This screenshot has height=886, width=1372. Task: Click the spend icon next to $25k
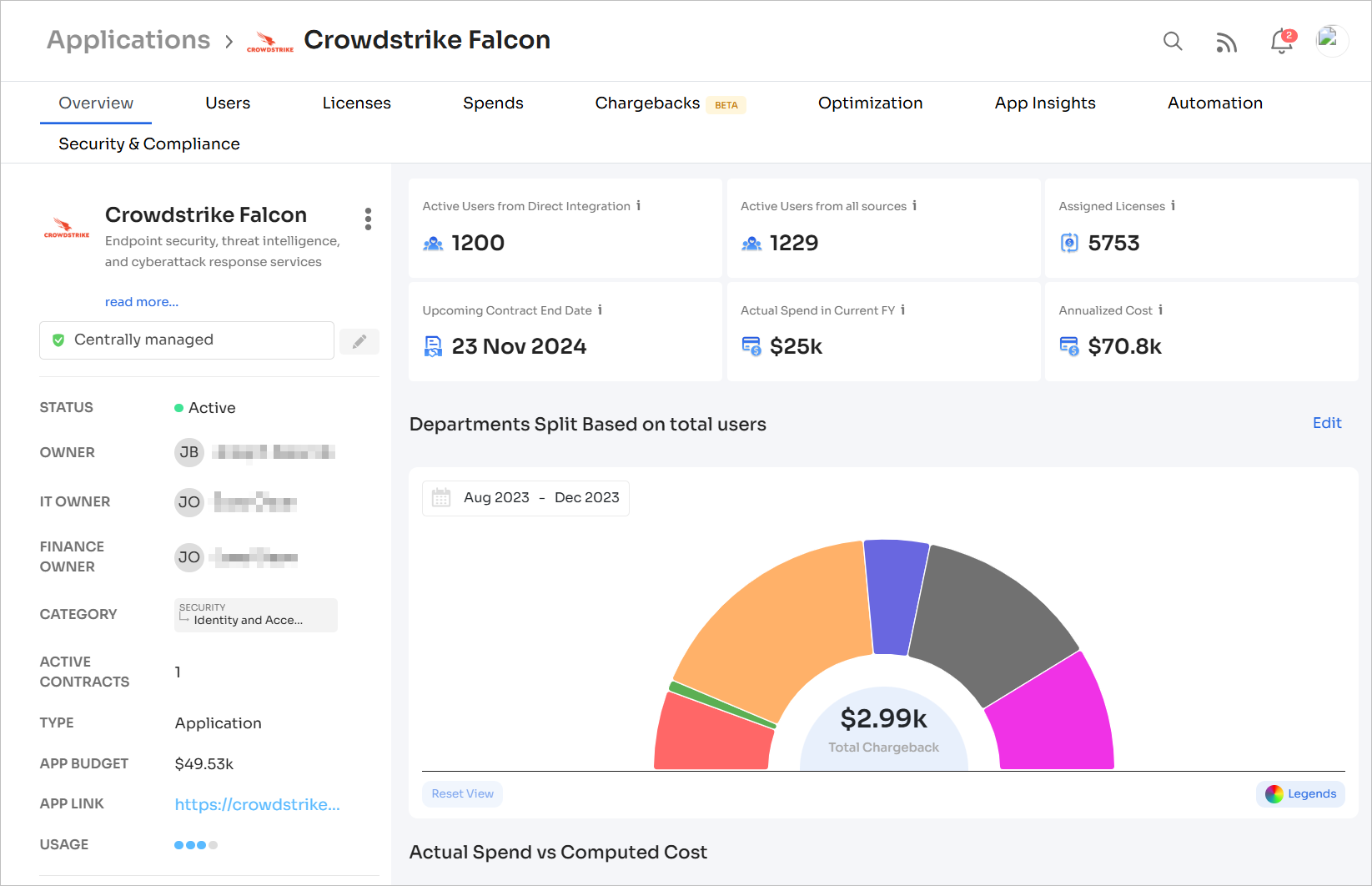pos(751,346)
